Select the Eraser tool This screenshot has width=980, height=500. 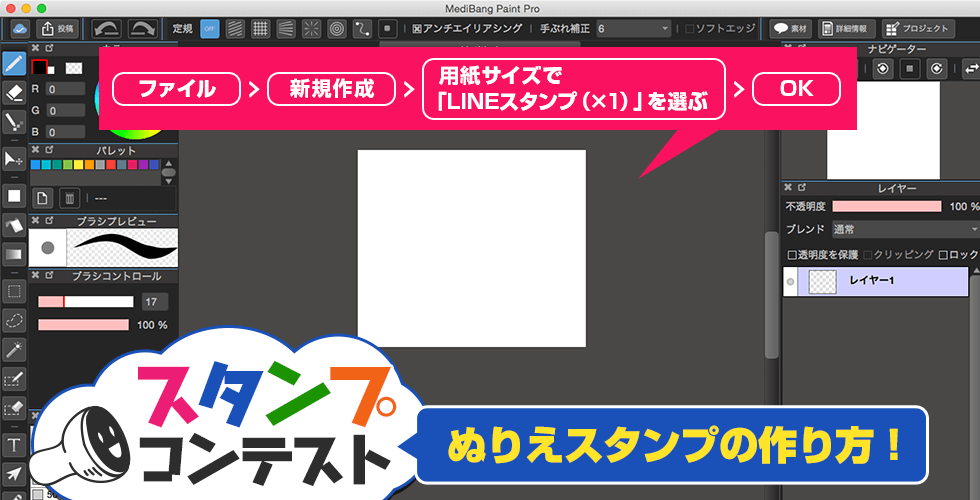pyautogui.click(x=14, y=92)
